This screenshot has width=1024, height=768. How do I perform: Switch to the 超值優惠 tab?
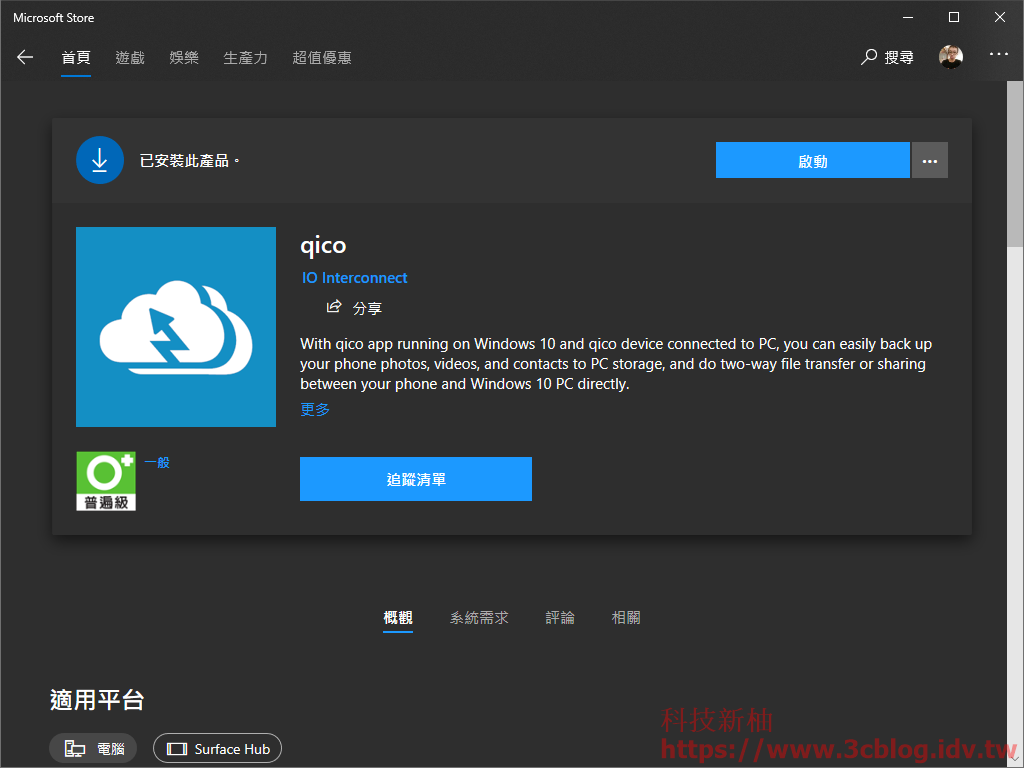[322, 57]
